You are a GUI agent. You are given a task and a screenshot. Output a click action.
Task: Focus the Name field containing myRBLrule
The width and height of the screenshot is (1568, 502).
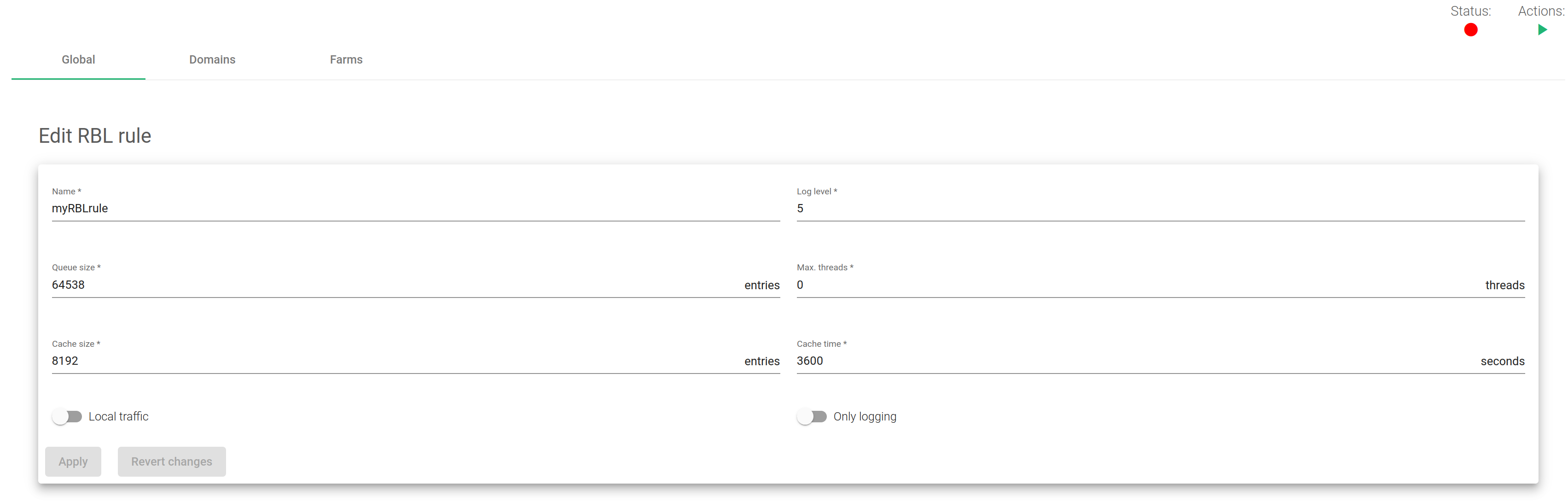click(x=415, y=208)
